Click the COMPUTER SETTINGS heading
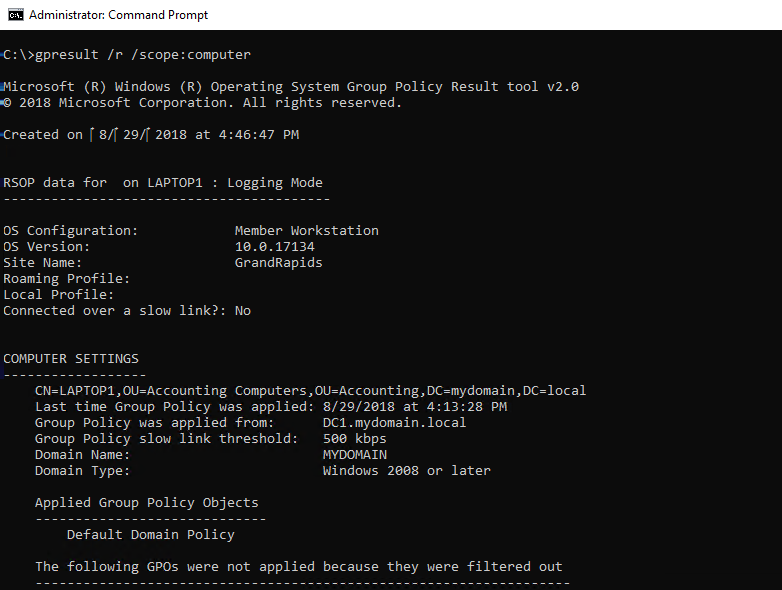The width and height of the screenshot is (782, 590). point(71,359)
